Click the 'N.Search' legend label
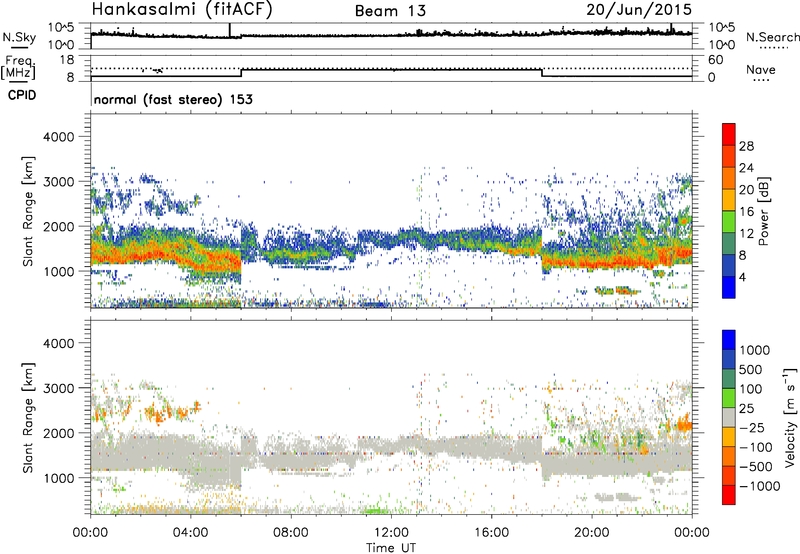 [772, 37]
